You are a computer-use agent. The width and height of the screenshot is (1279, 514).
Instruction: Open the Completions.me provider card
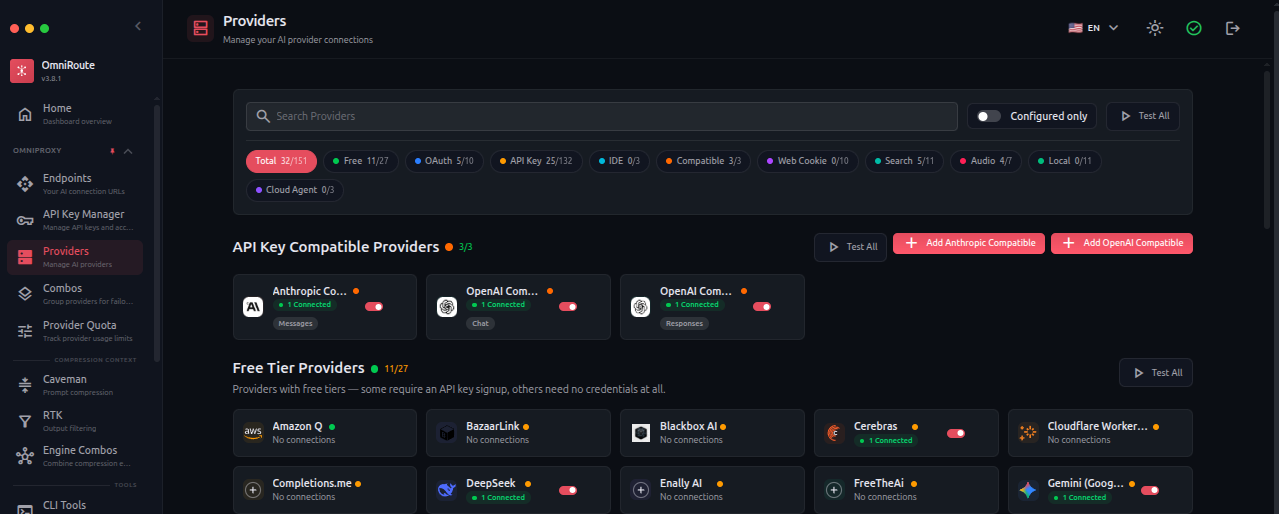pos(325,490)
